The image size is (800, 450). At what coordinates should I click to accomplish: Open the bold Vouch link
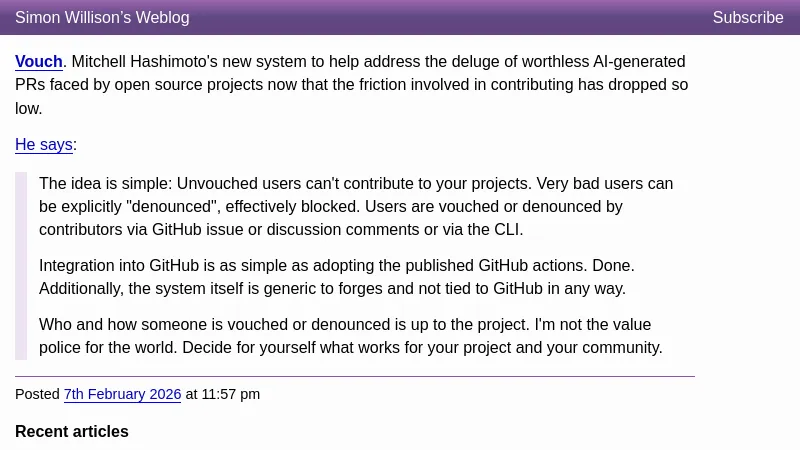(39, 62)
